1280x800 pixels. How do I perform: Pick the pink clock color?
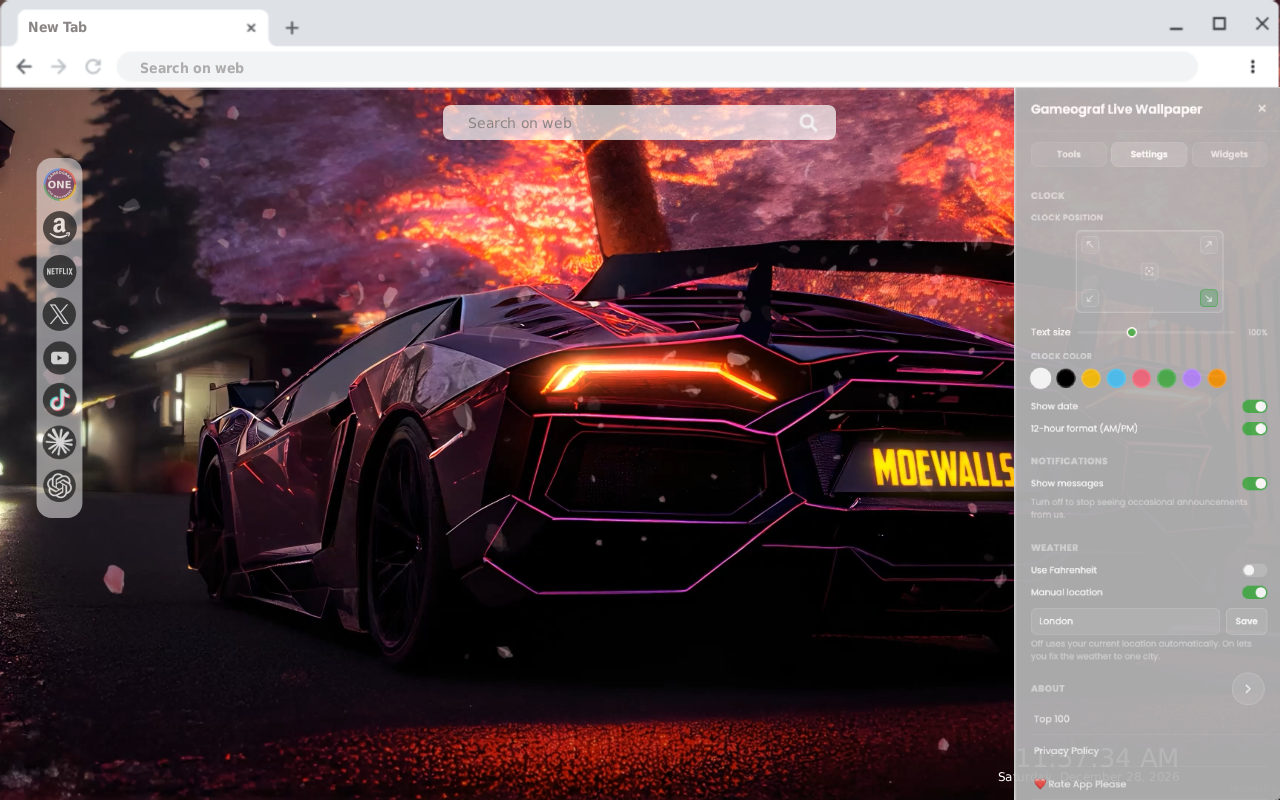click(x=1141, y=378)
